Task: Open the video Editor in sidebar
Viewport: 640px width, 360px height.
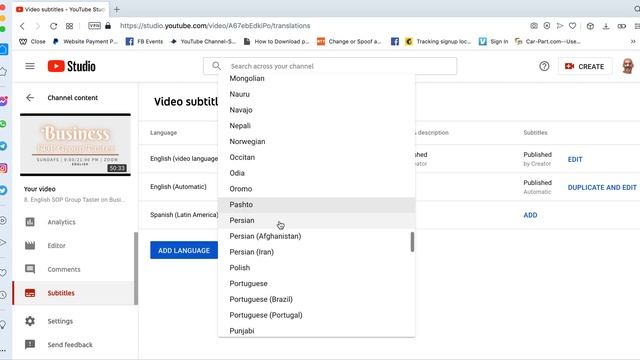Action: pos(56,246)
